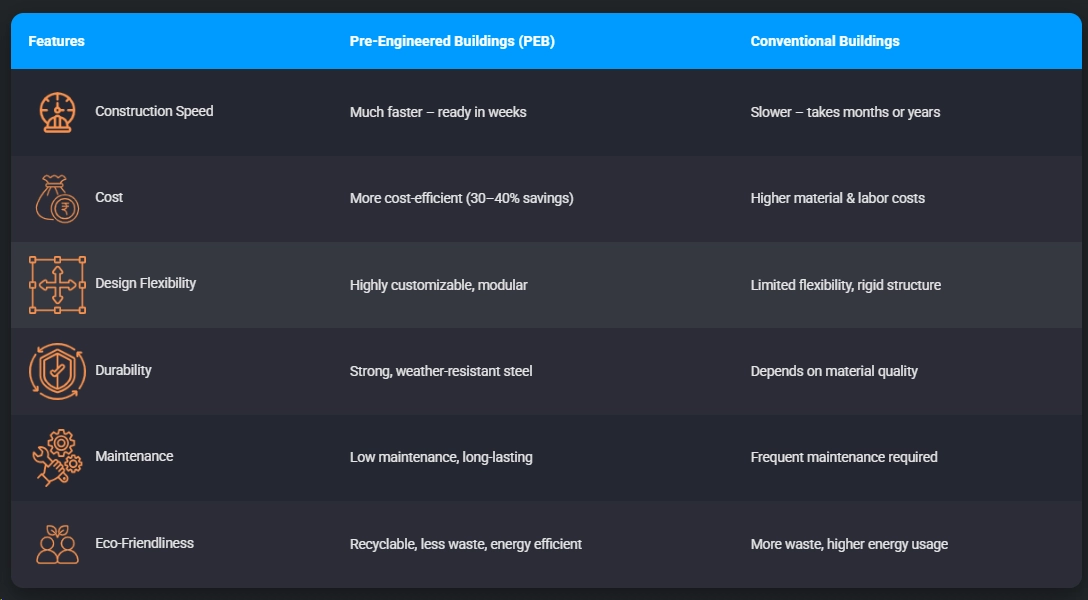Click the Durability shield icon
Image resolution: width=1088 pixels, height=600 pixels.
coord(57,371)
